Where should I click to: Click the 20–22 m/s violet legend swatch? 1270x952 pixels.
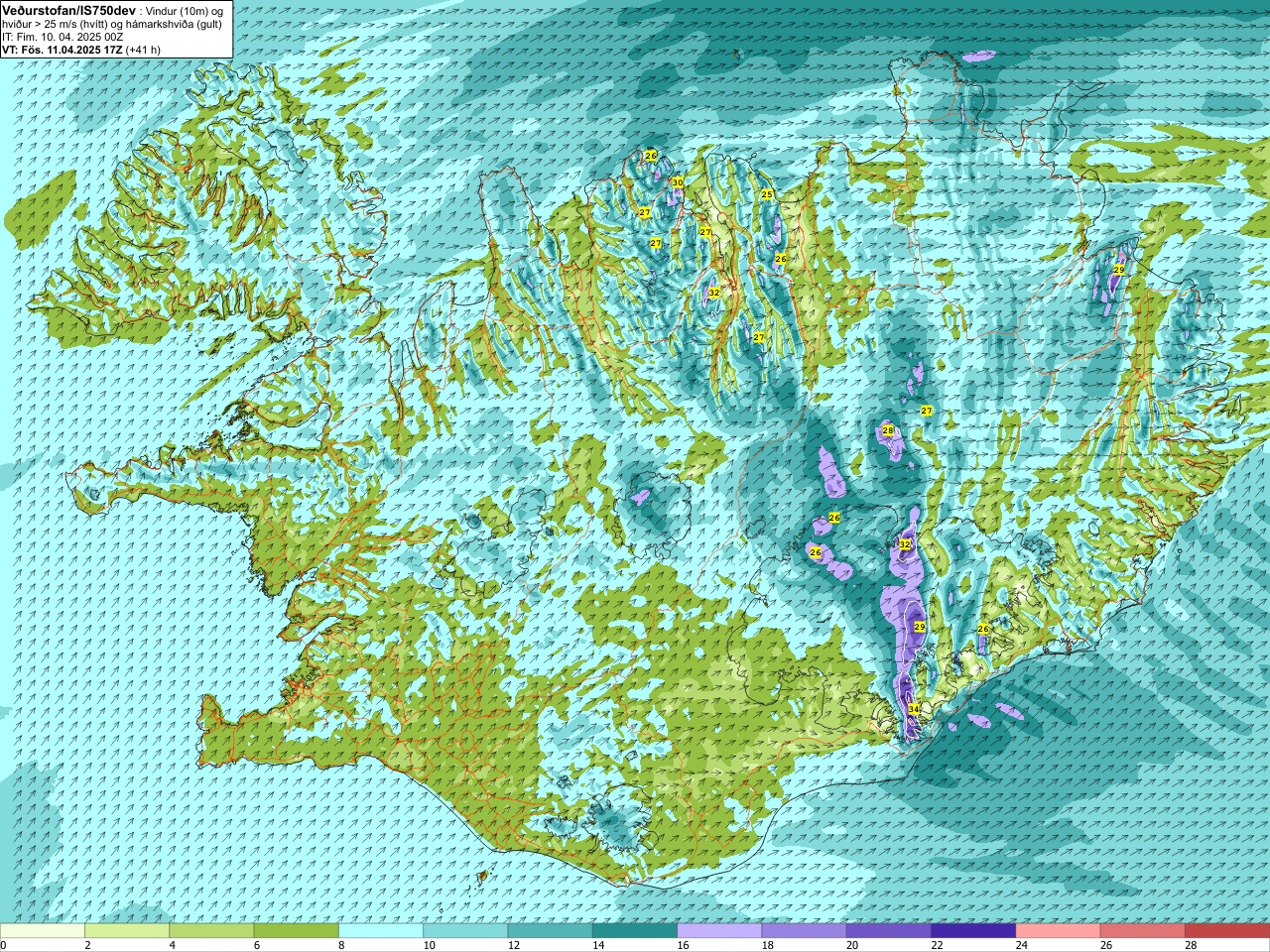[889, 931]
